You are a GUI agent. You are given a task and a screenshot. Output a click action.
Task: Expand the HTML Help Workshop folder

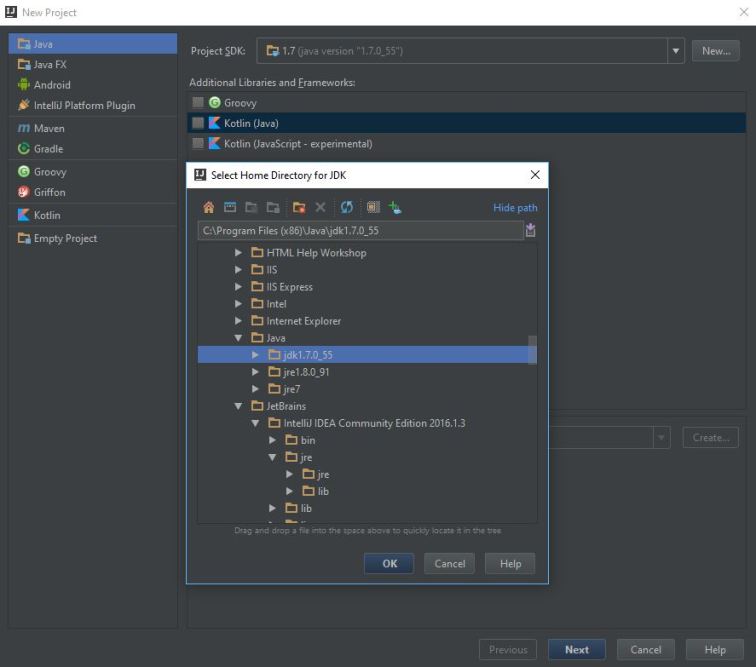click(x=238, y=252)
